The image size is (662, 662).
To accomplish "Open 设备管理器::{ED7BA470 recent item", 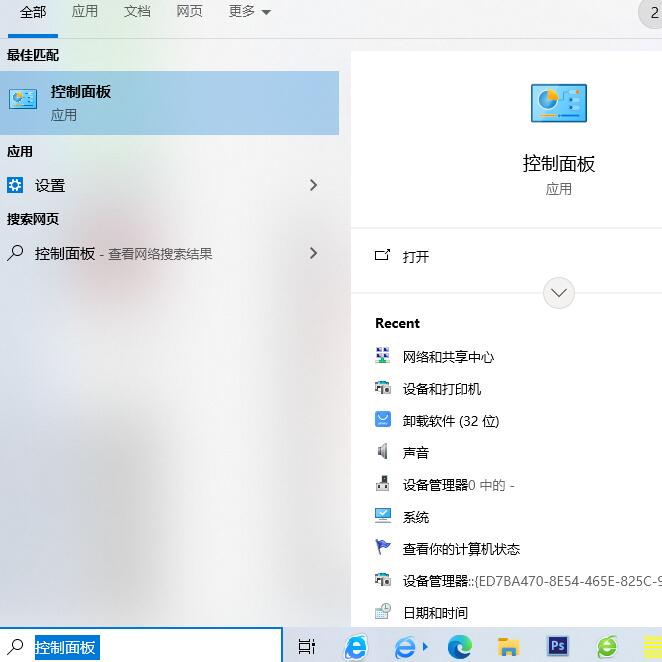I will point(532,581).
